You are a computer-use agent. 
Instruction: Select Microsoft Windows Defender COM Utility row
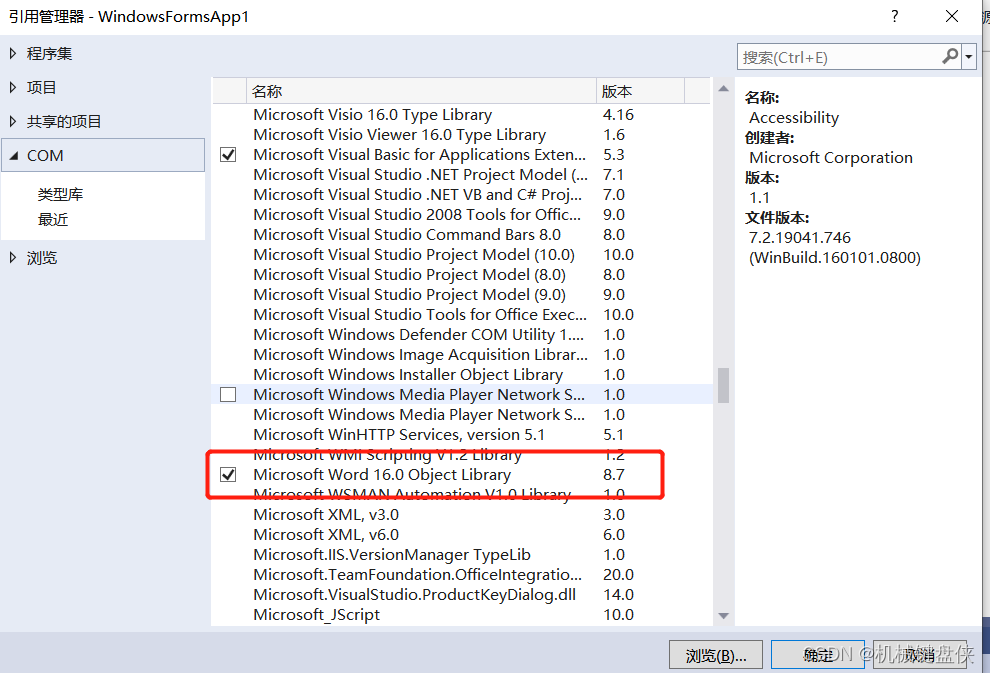462,335
